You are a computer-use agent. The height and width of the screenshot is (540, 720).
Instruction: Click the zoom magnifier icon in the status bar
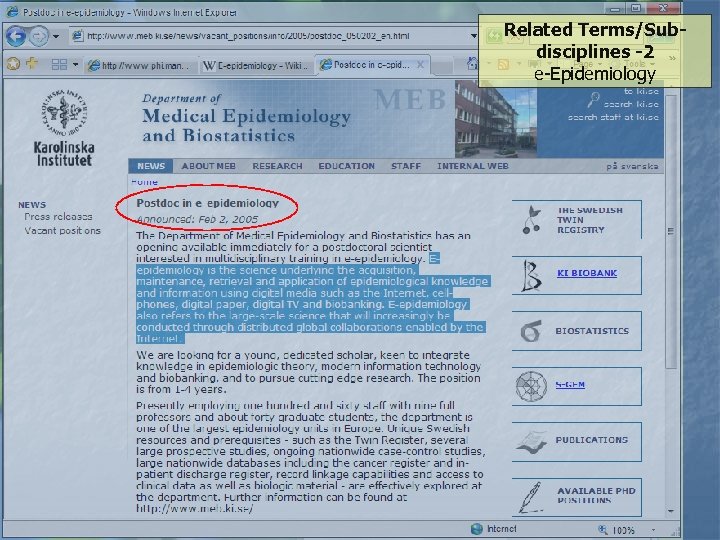(x=602, y=530)
